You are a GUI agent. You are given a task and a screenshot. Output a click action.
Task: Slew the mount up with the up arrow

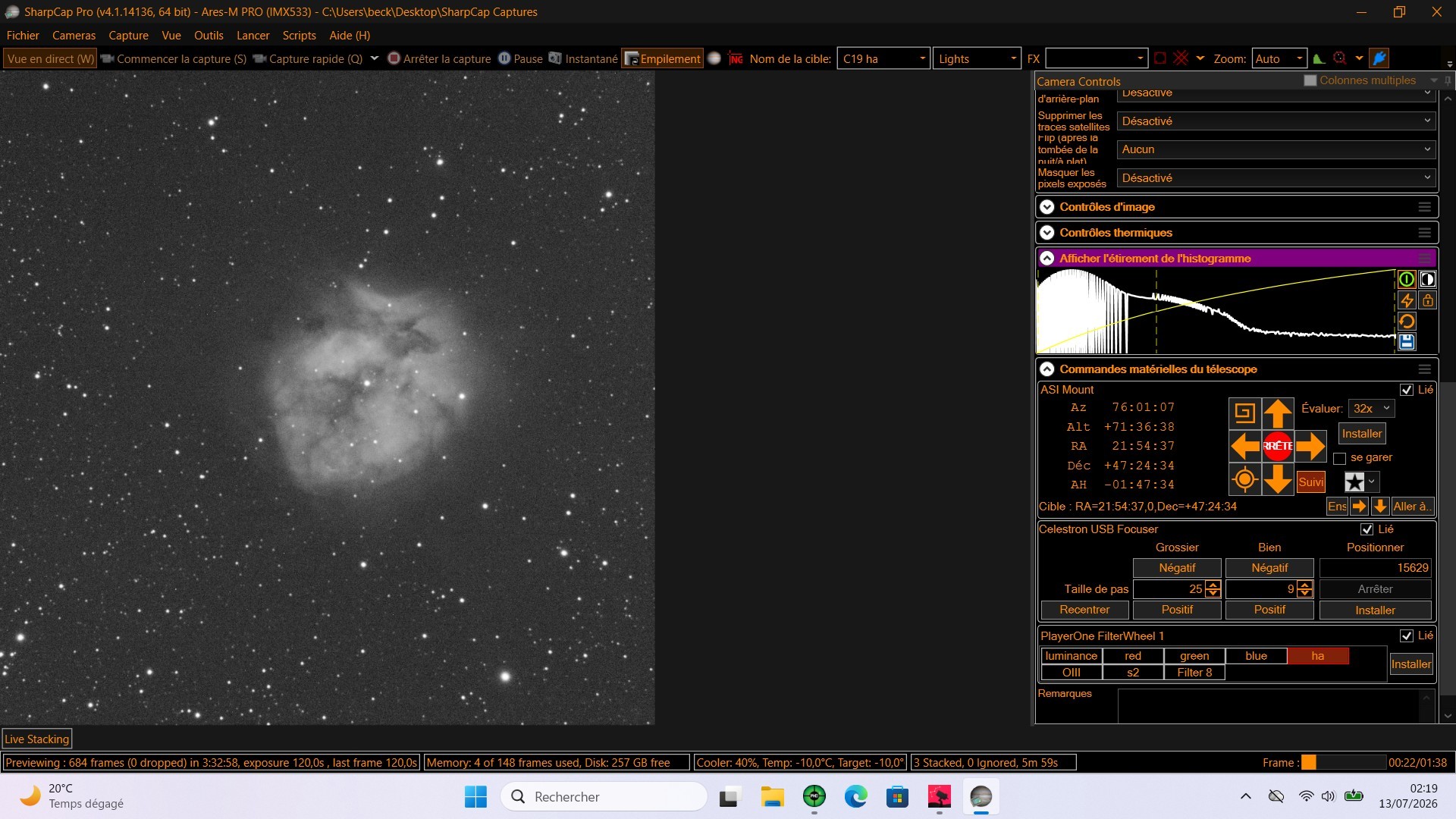pos(1278,413)
